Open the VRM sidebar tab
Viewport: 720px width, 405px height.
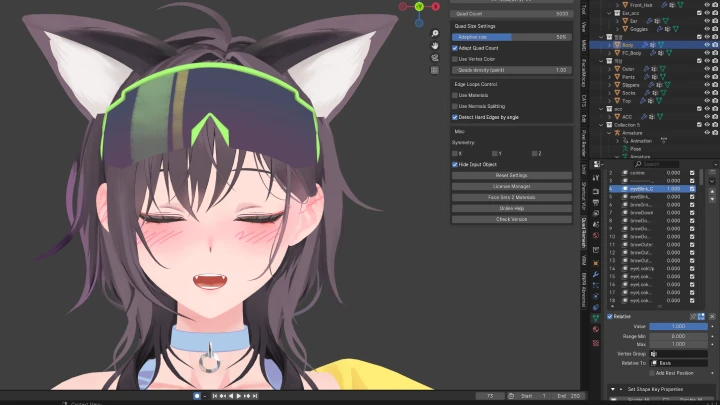pos(584,261)
